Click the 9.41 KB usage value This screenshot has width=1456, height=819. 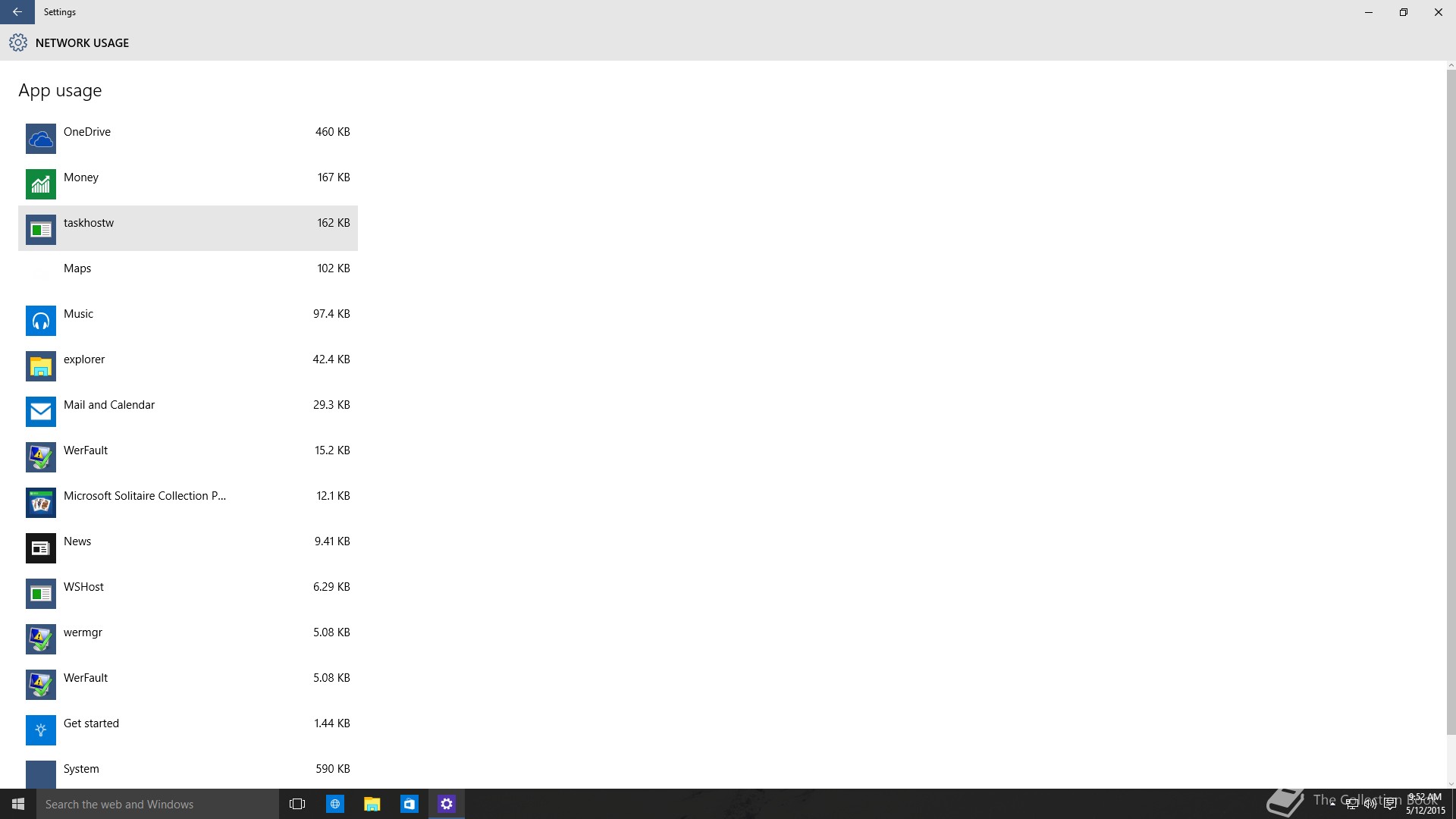pos(332,541)
